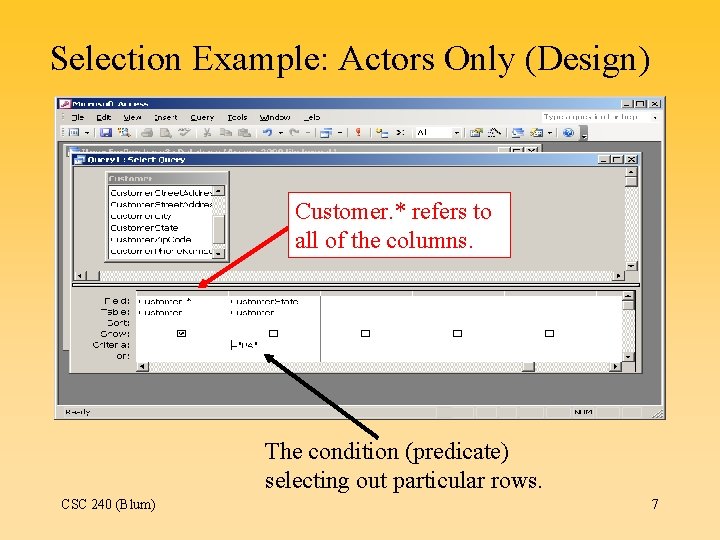Viewport: 720px width, 540px height.
Task: Click the Spelling check toolbar icon
Action: (x=184, y=132)
